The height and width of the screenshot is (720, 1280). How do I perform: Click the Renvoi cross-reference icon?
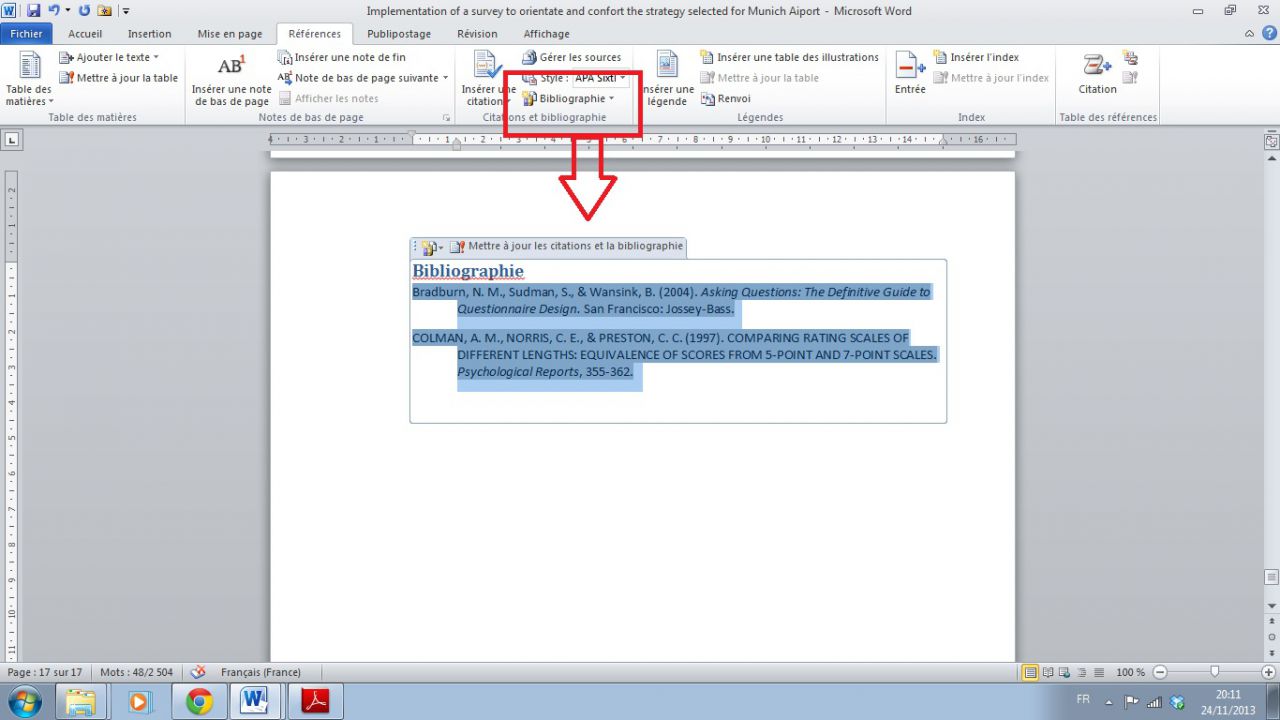pos(708,98)
